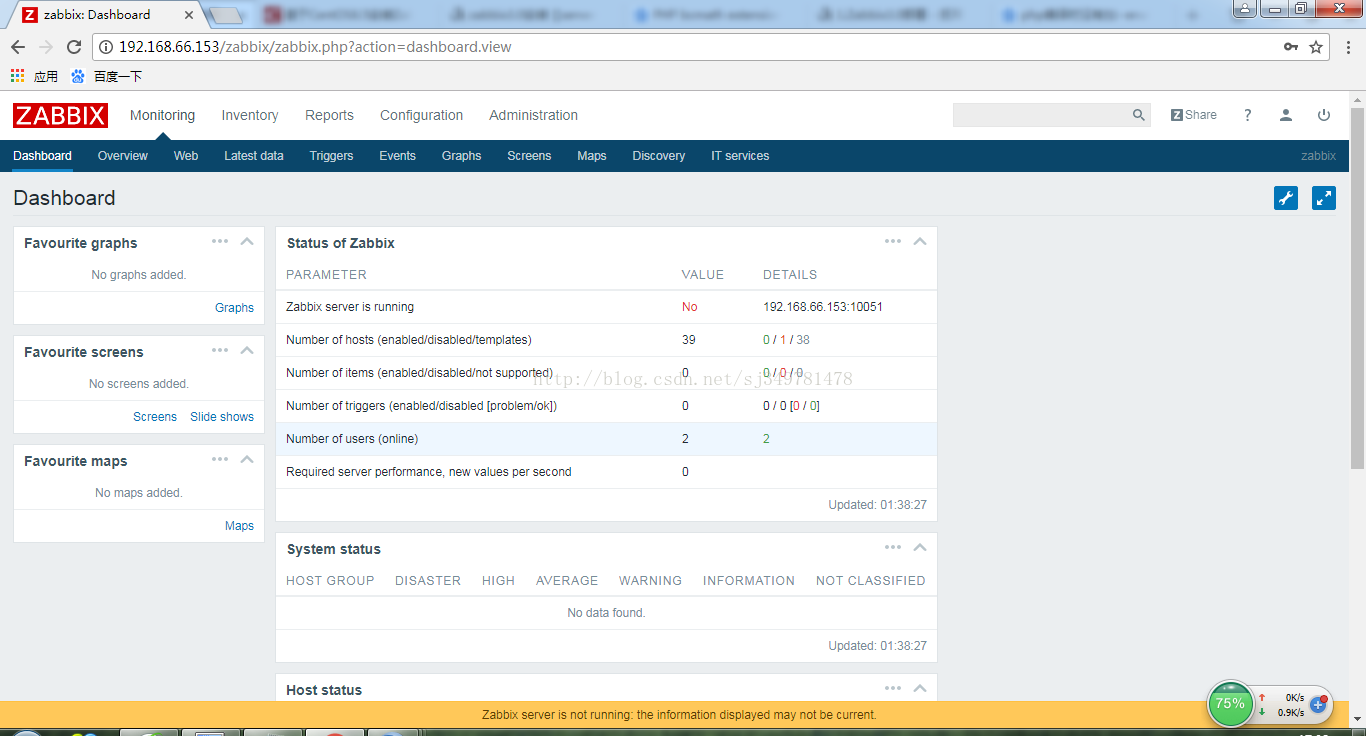Image resolution: width=1366 pixels, height=736 pixels.
Task: Go to Web submenu
Action: click(186, 156)
